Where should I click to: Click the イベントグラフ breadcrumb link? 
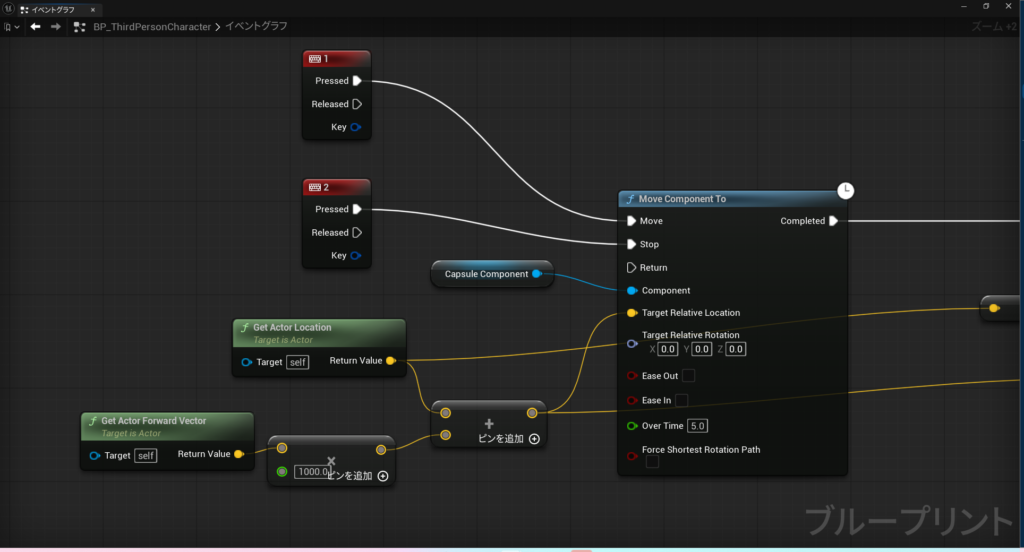(x=258, y=27)
